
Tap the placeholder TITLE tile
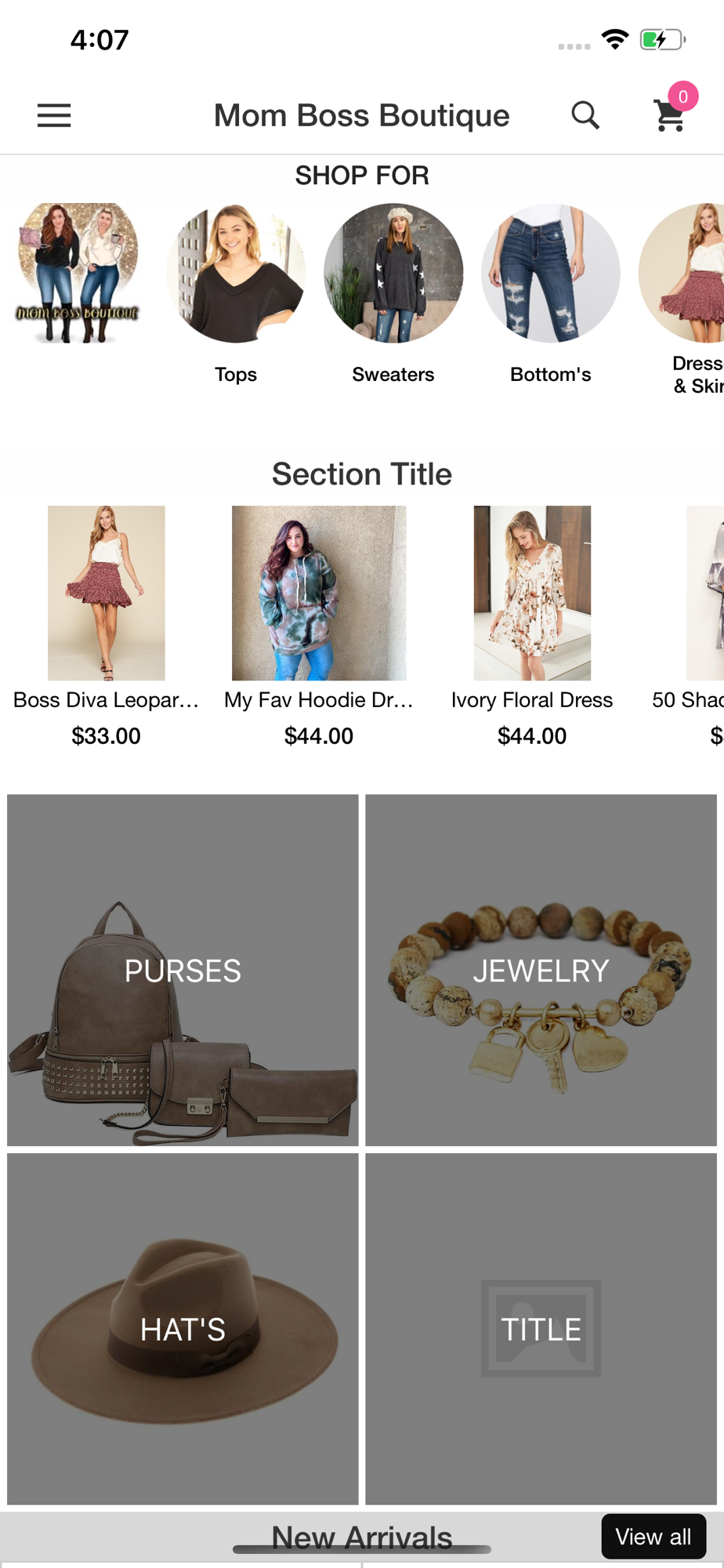(x=541, y=1328)
